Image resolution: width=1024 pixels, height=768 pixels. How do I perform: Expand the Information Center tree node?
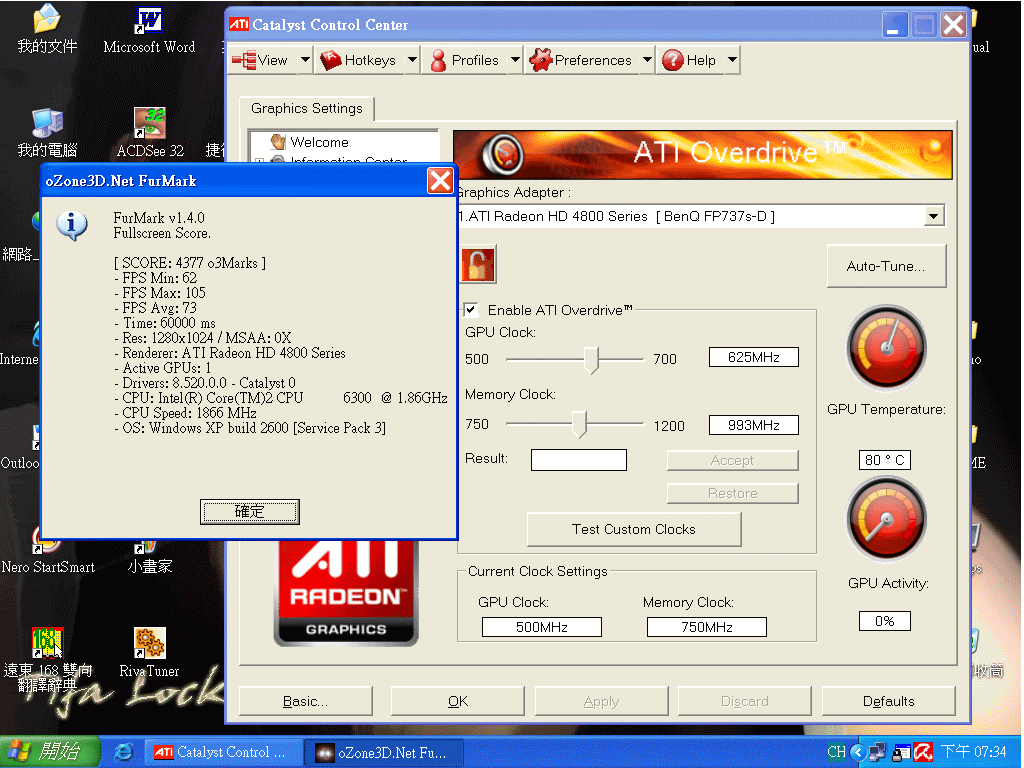(260, 161)
